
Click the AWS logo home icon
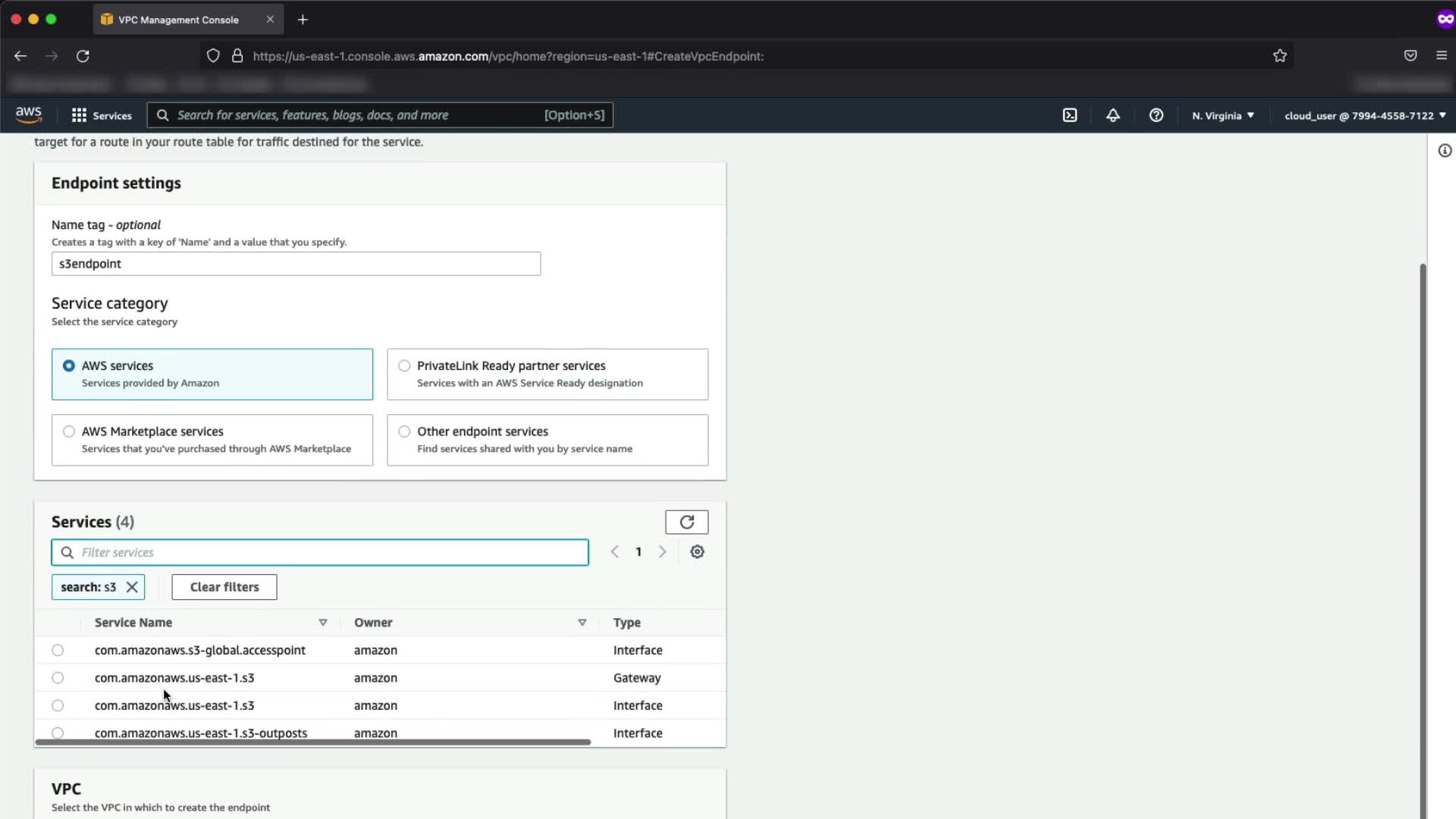coord(29,115)
